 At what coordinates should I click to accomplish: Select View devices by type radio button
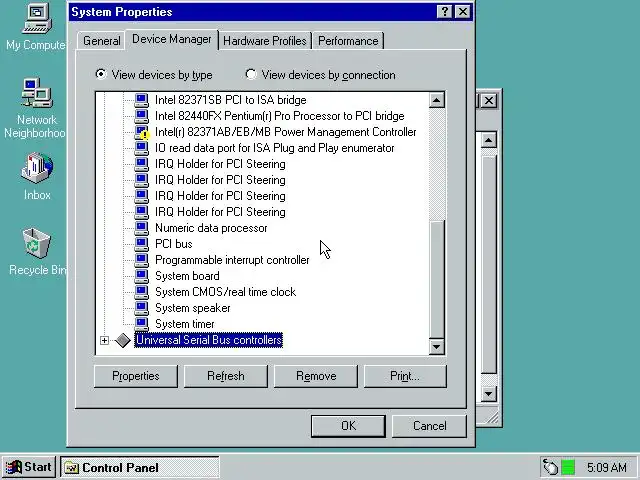(100, 74)
